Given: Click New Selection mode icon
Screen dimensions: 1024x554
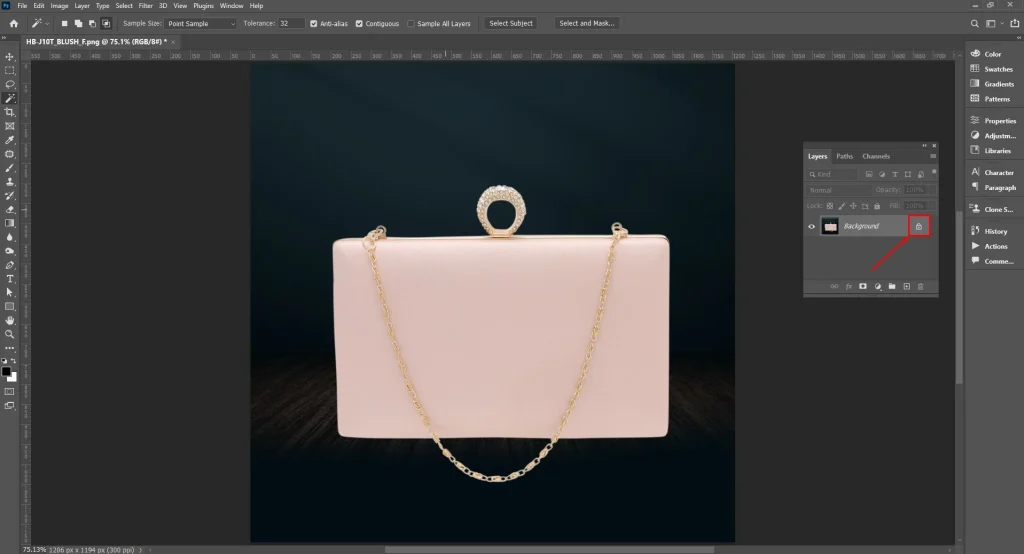Looking at the screenshot, I should click(x=64, y=24).
